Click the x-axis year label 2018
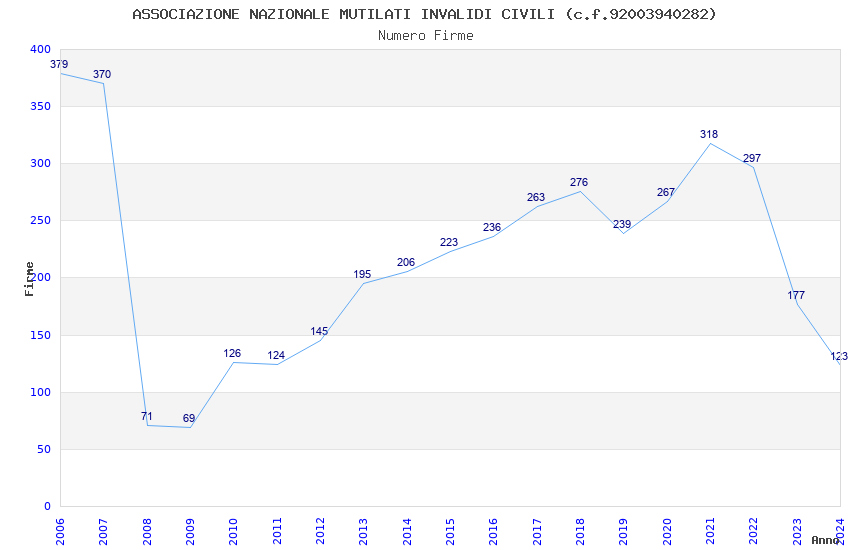This screenshot has width=850, height=550. pyautogui.click(x=581, y=532)
